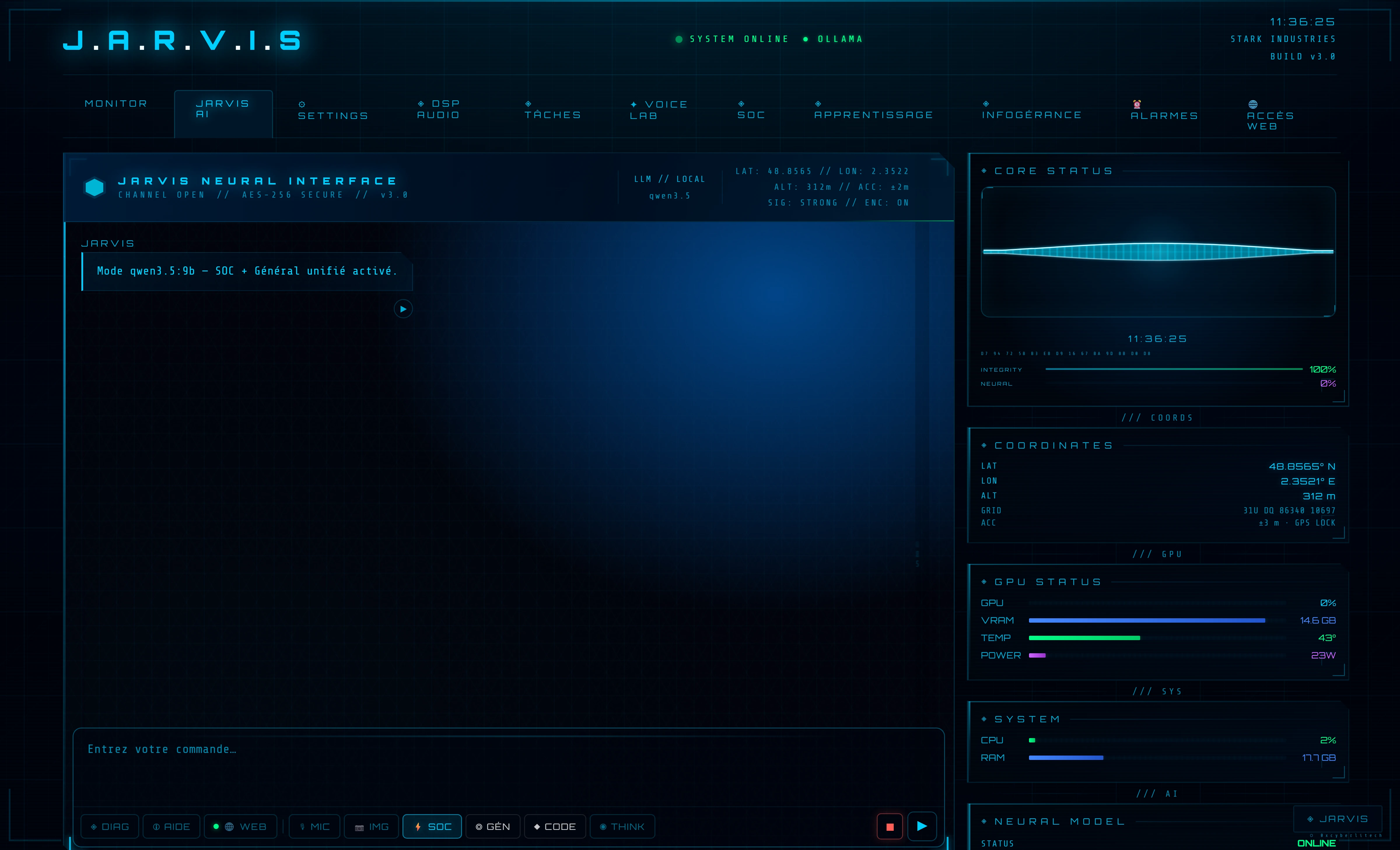Open help with the AIDE button
The image size is (1400, 850).
point(171,827)
